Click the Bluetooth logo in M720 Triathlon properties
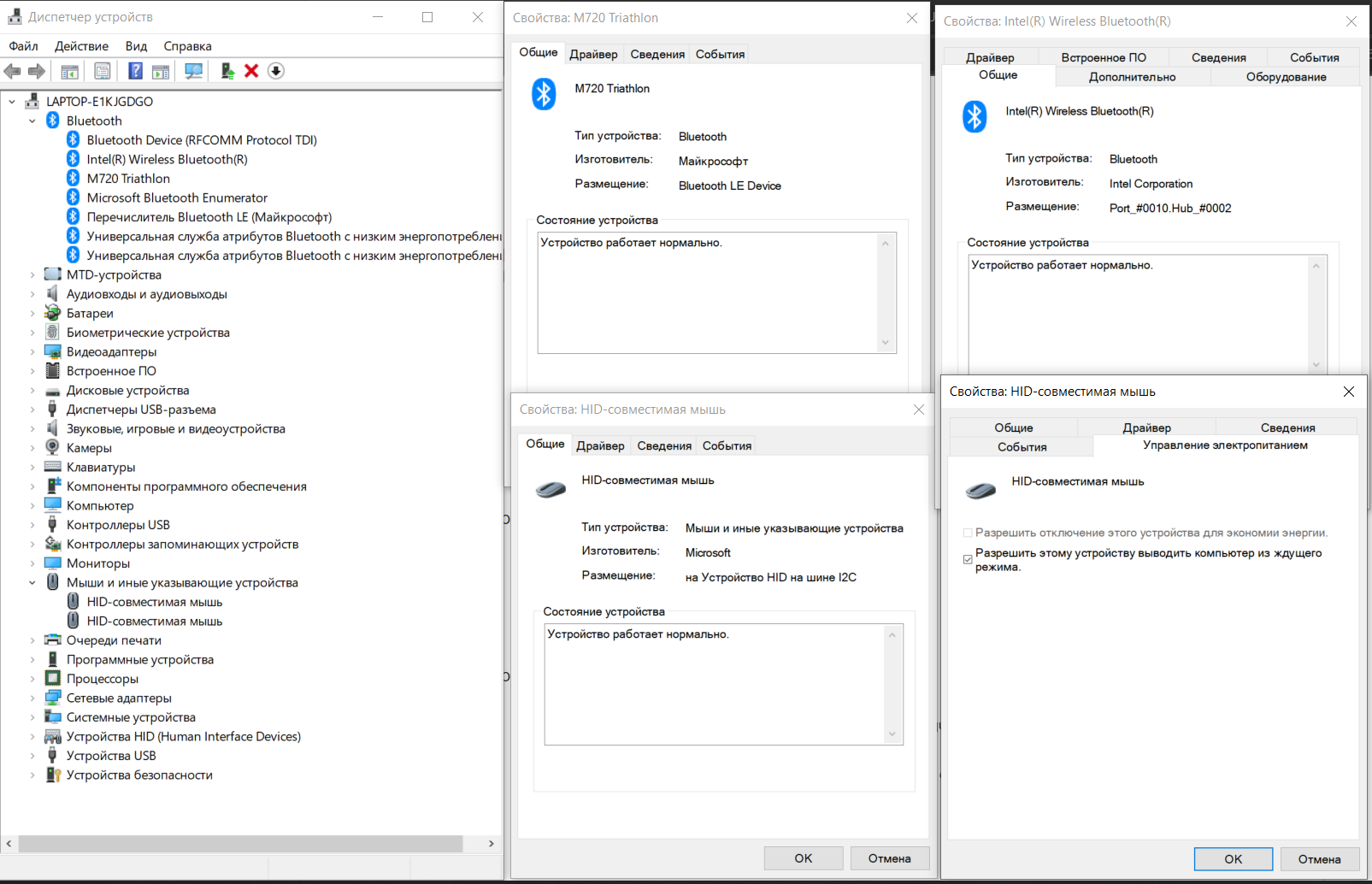Image resolution: width=1372 pixels, height=884 pixels. click(x=544, y=94)
